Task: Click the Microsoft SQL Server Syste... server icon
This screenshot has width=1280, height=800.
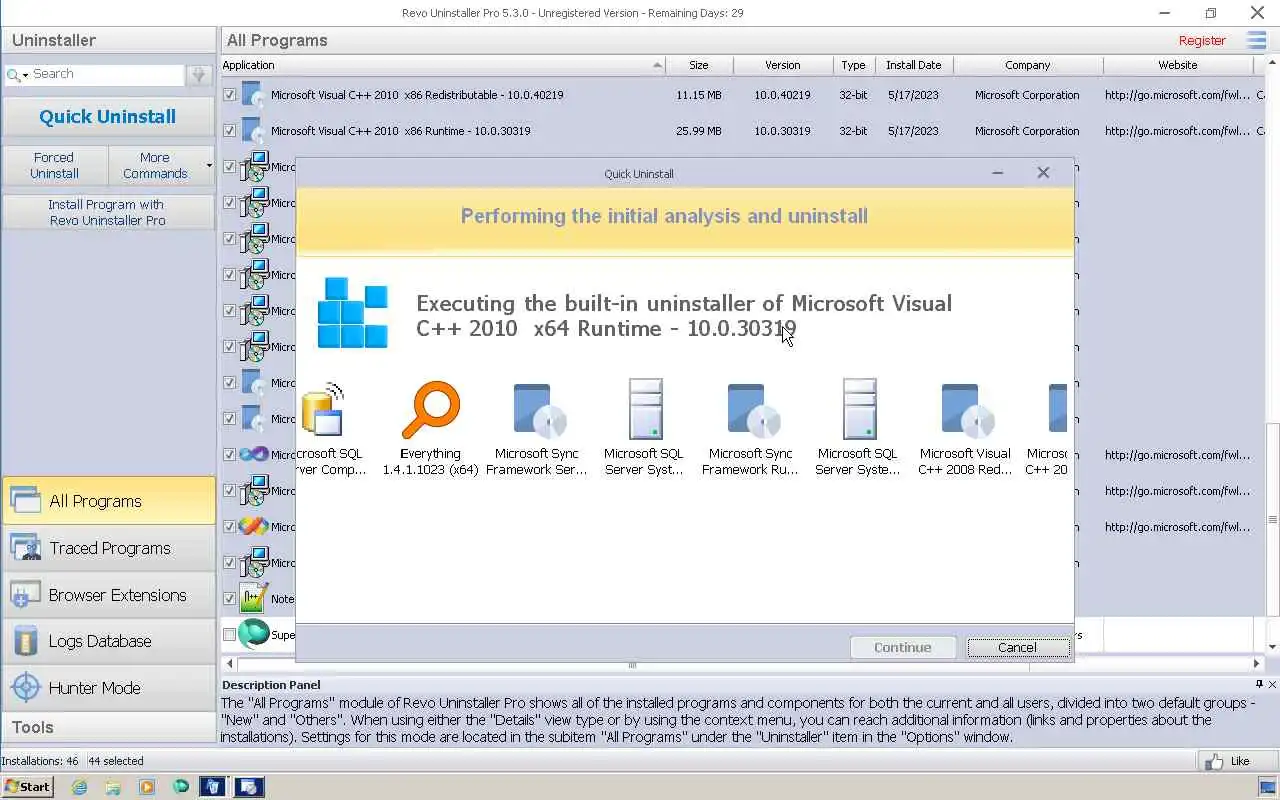Action: tap(859, 409)
